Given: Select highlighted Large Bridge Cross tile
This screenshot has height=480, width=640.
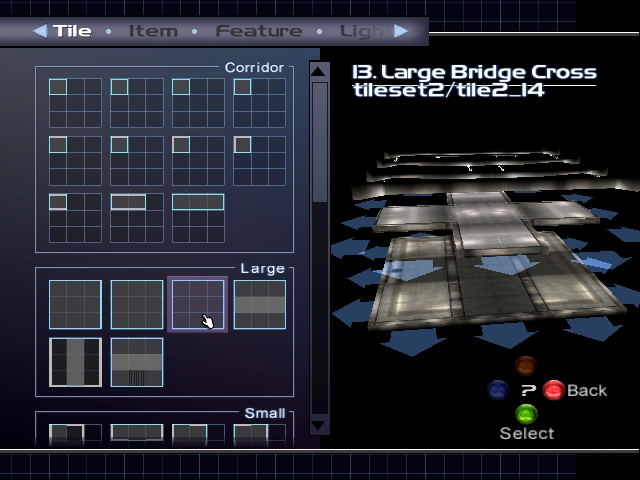Looking at the screenshot, I should coord(198,304).
